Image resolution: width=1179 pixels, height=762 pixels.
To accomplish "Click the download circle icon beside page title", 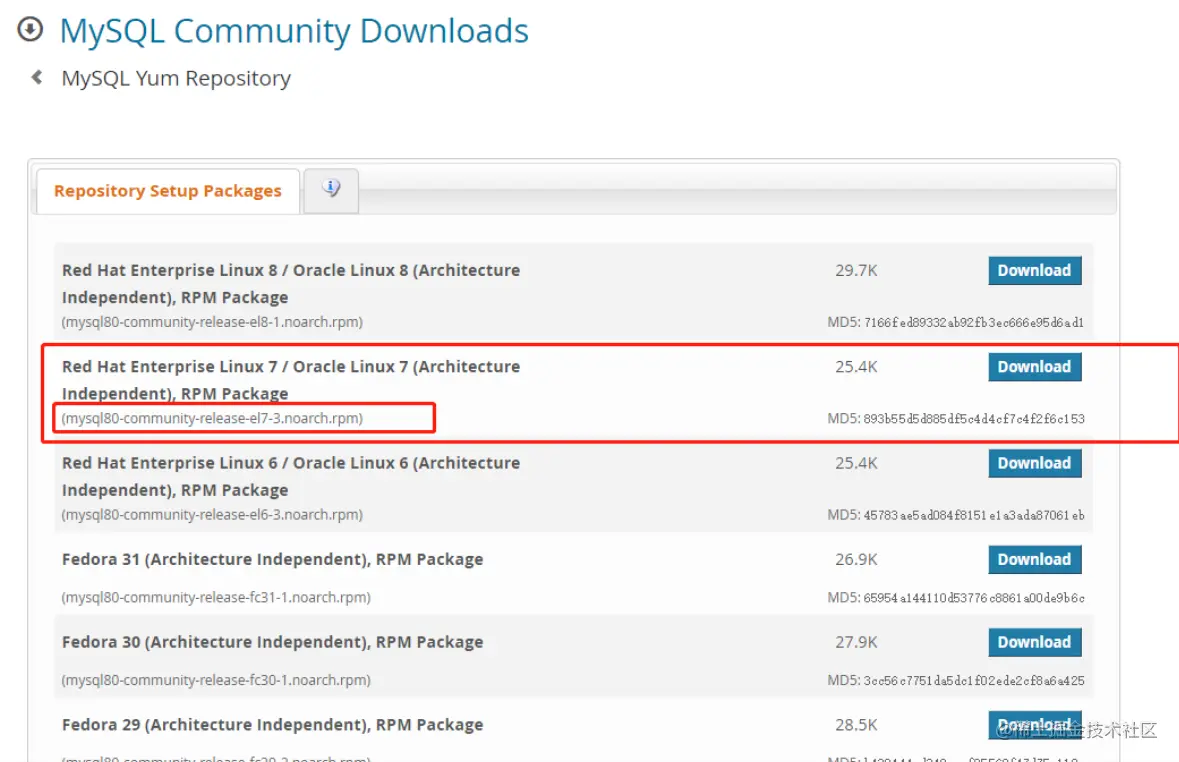I will click(x=30, y=29).
